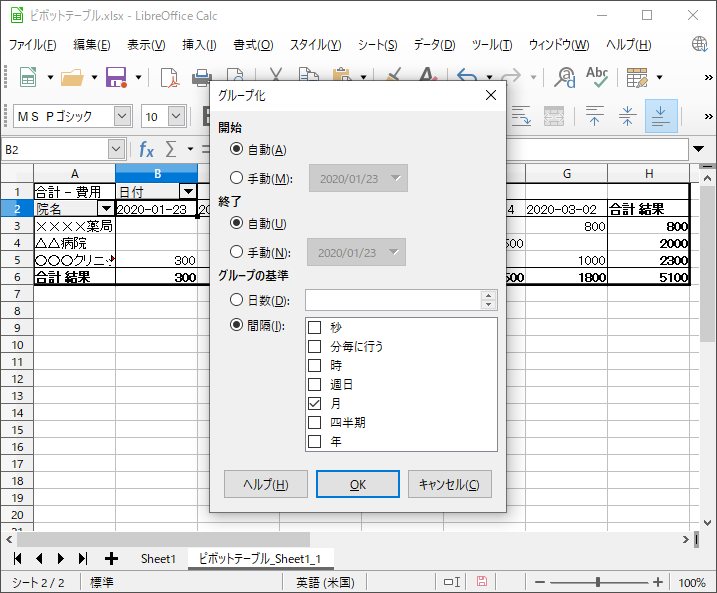
Task: Click the Function Wizard fx icon
Action: (146, 149)
